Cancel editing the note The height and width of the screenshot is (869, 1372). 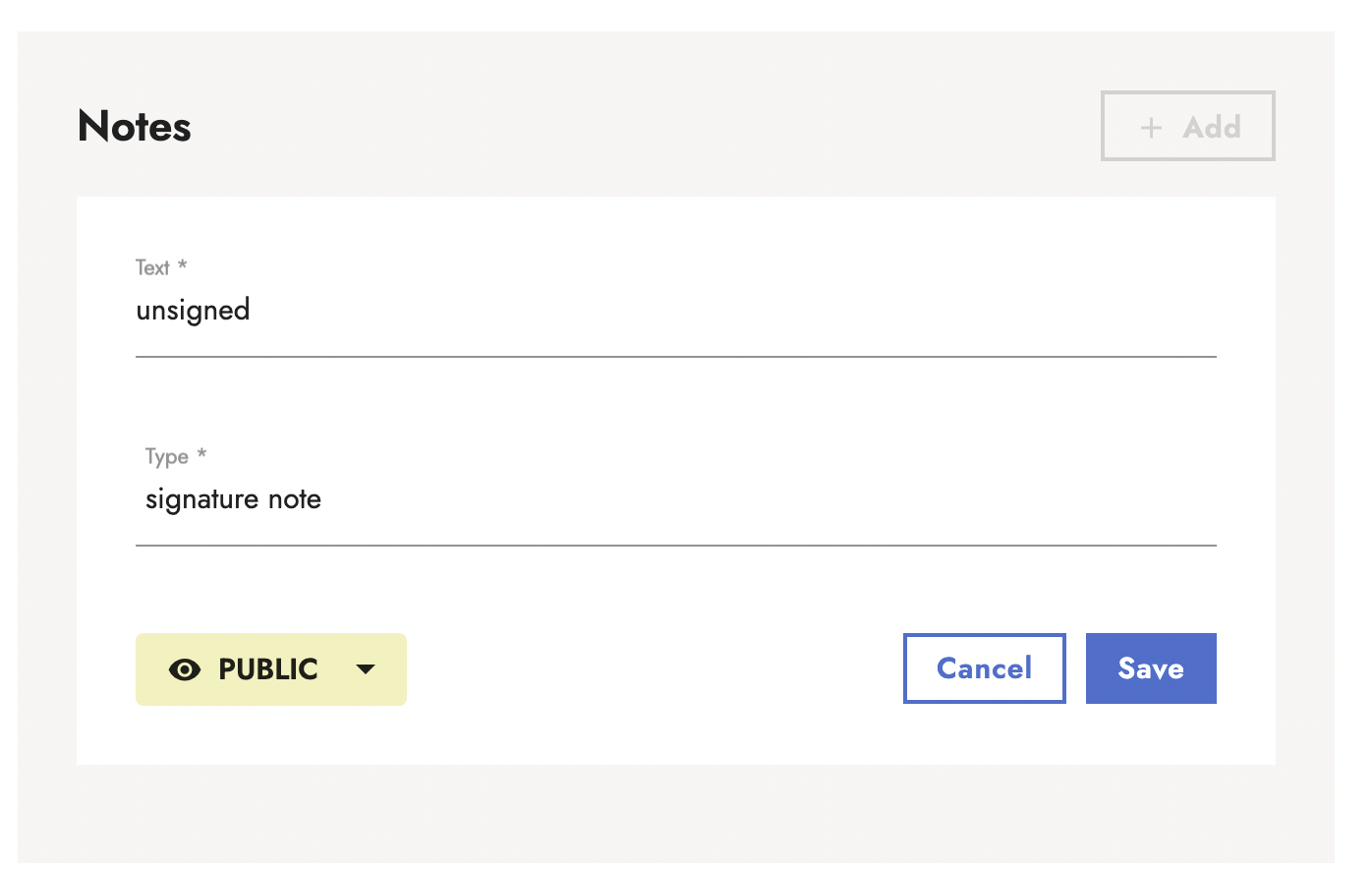[x=984, y=668]
